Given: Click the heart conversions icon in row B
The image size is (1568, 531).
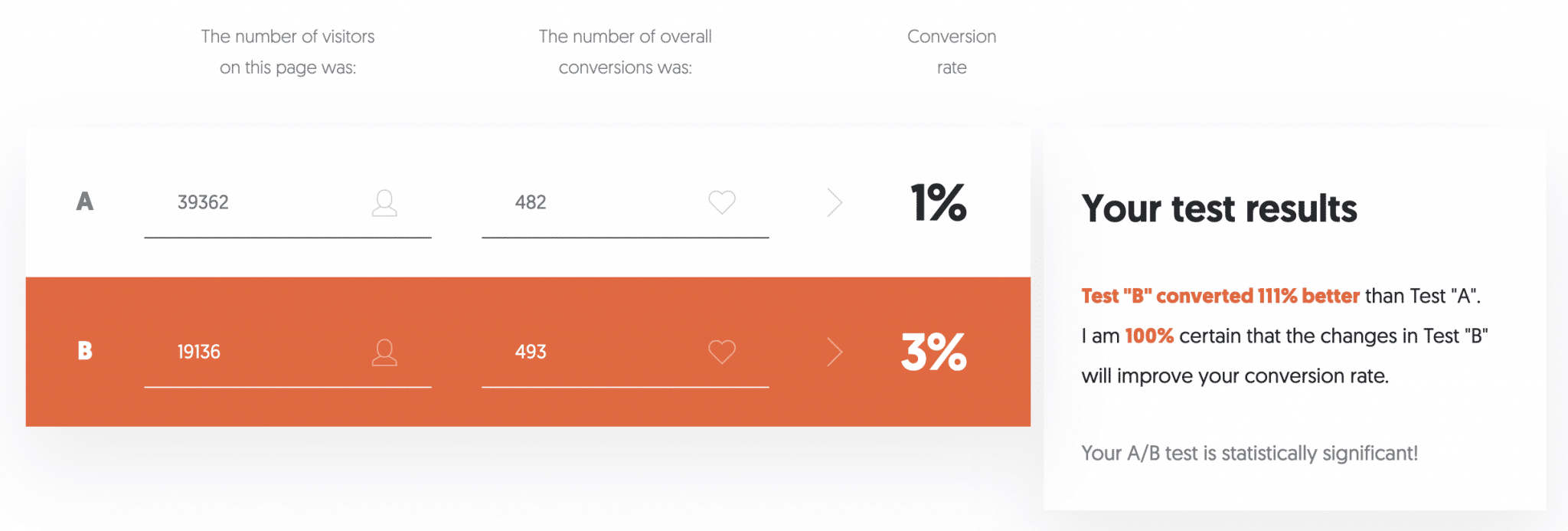Looking at the screenshot, I should (x=721, y=352).
